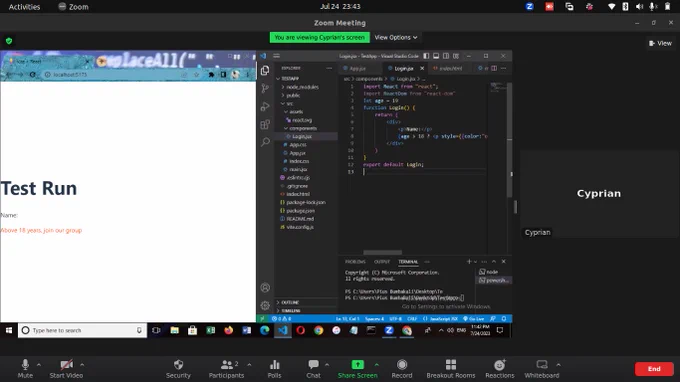
Task: Open the Search view in VS Code
Action: pos(265,142)
